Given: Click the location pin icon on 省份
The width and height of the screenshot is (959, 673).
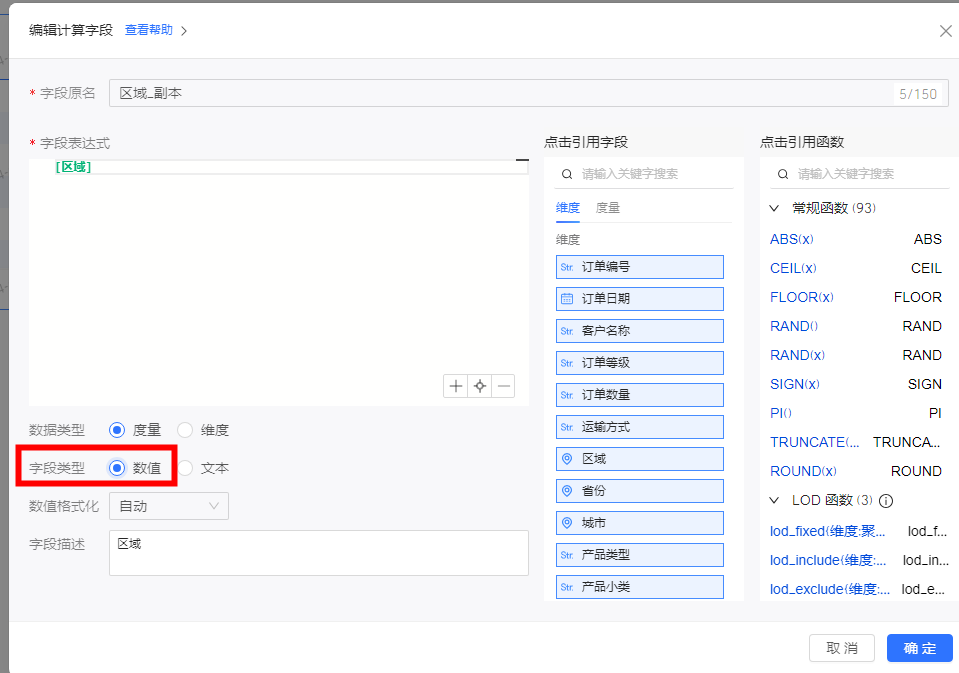Looking at the screenshot, I should pos(567,491).
